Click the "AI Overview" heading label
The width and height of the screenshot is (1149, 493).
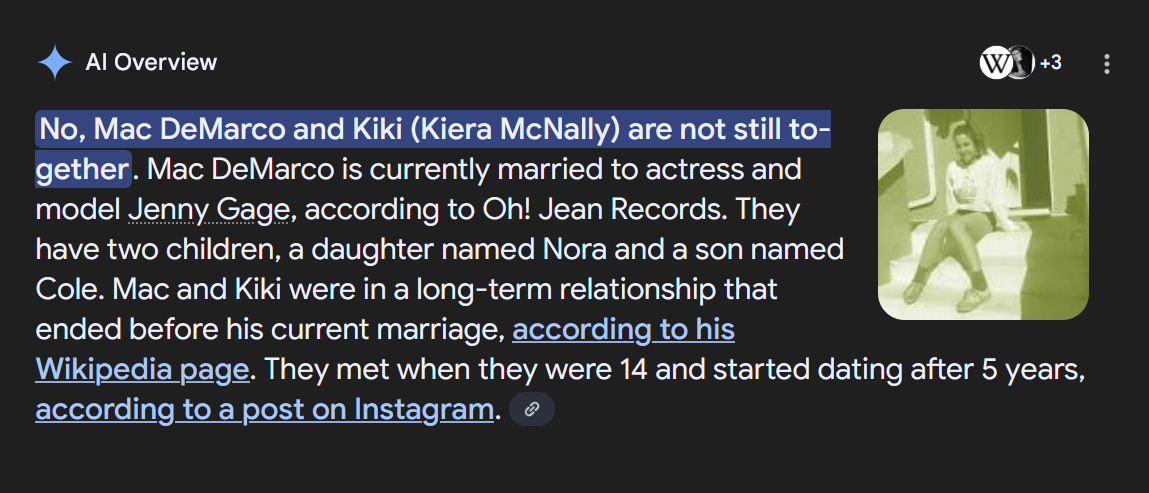[151, 62]
